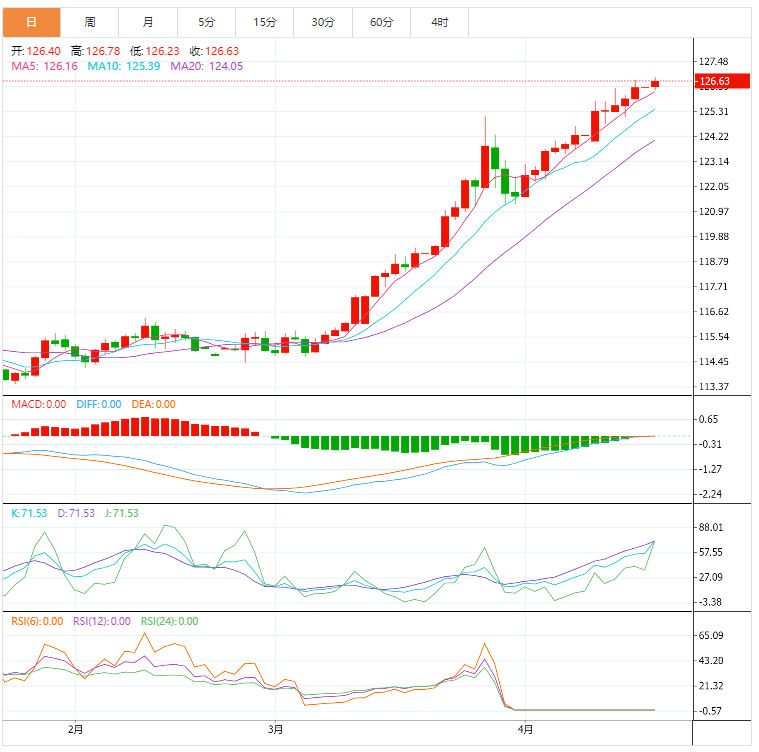Show the 30分 interval chart
This screenshot has width=759, height=752.
click(x=323, y=21)
